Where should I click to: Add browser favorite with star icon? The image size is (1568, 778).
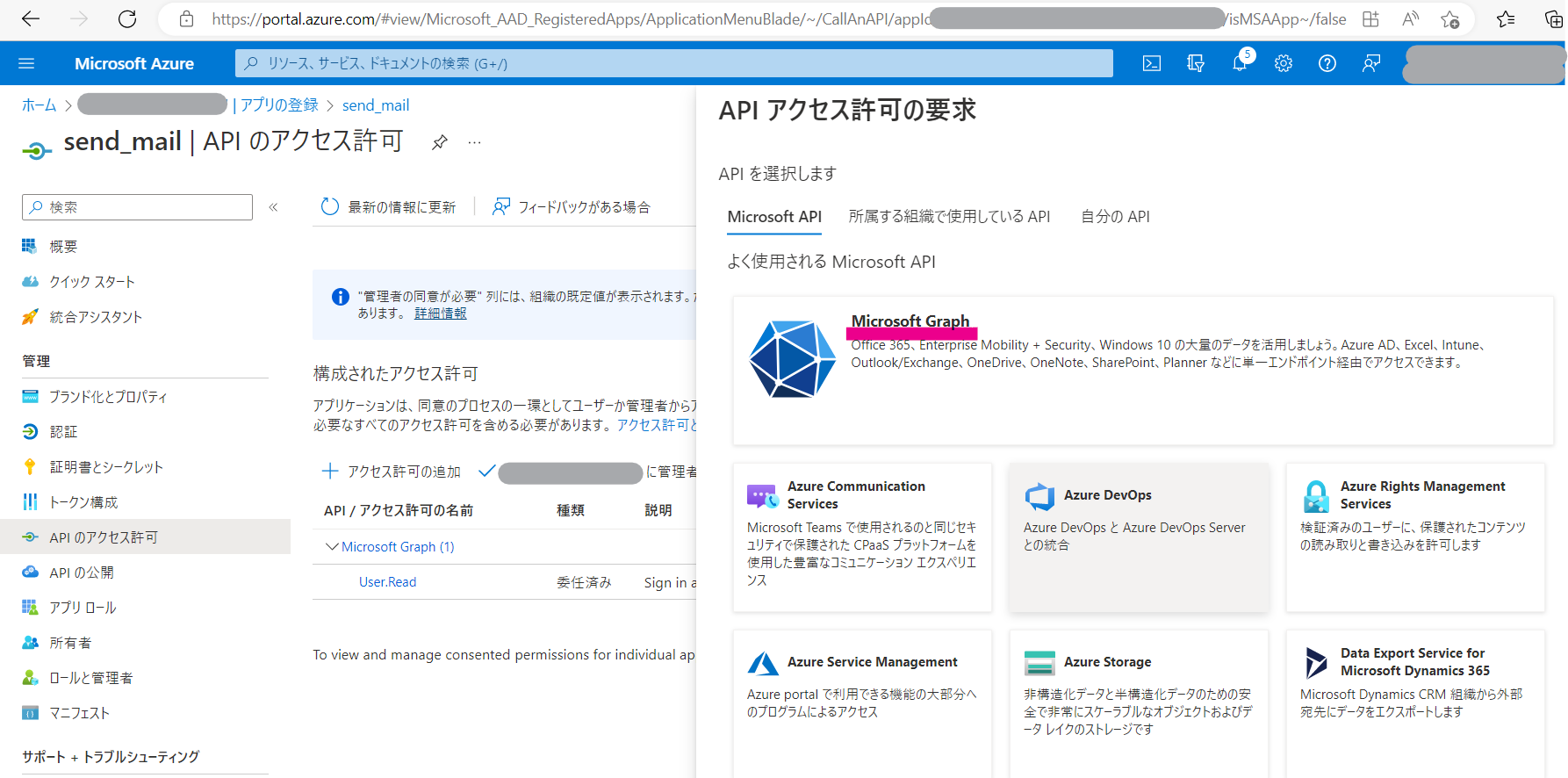(1450, 19)
